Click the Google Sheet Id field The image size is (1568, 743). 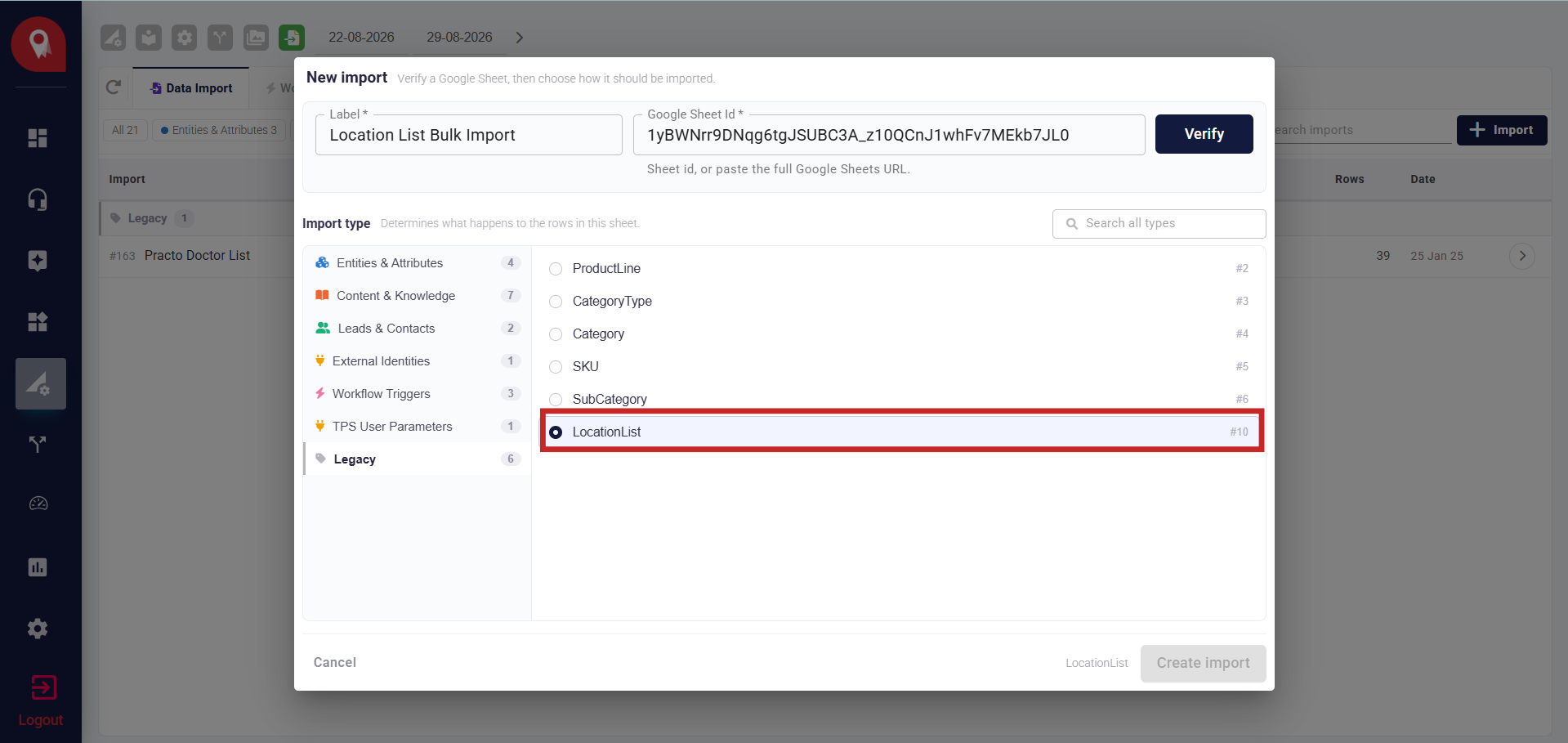pyautogui.click(x=889, y=135)
